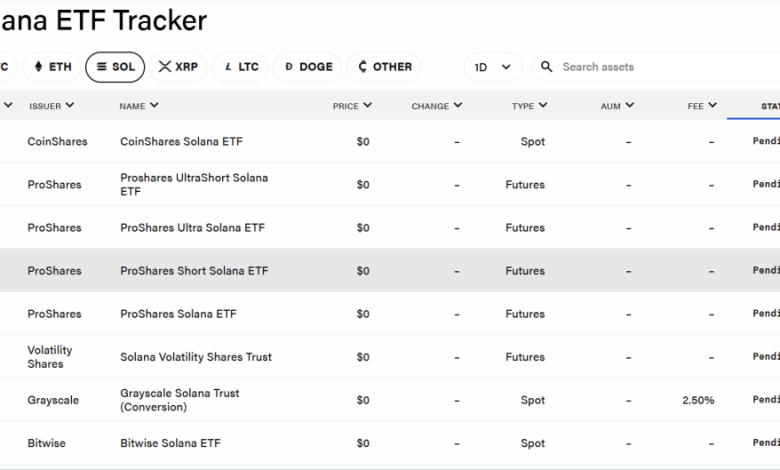The width and height of the screenshot is (780, 470).
Task: Select the ProShares Short Solana ETF row
Action: [390, 271]
